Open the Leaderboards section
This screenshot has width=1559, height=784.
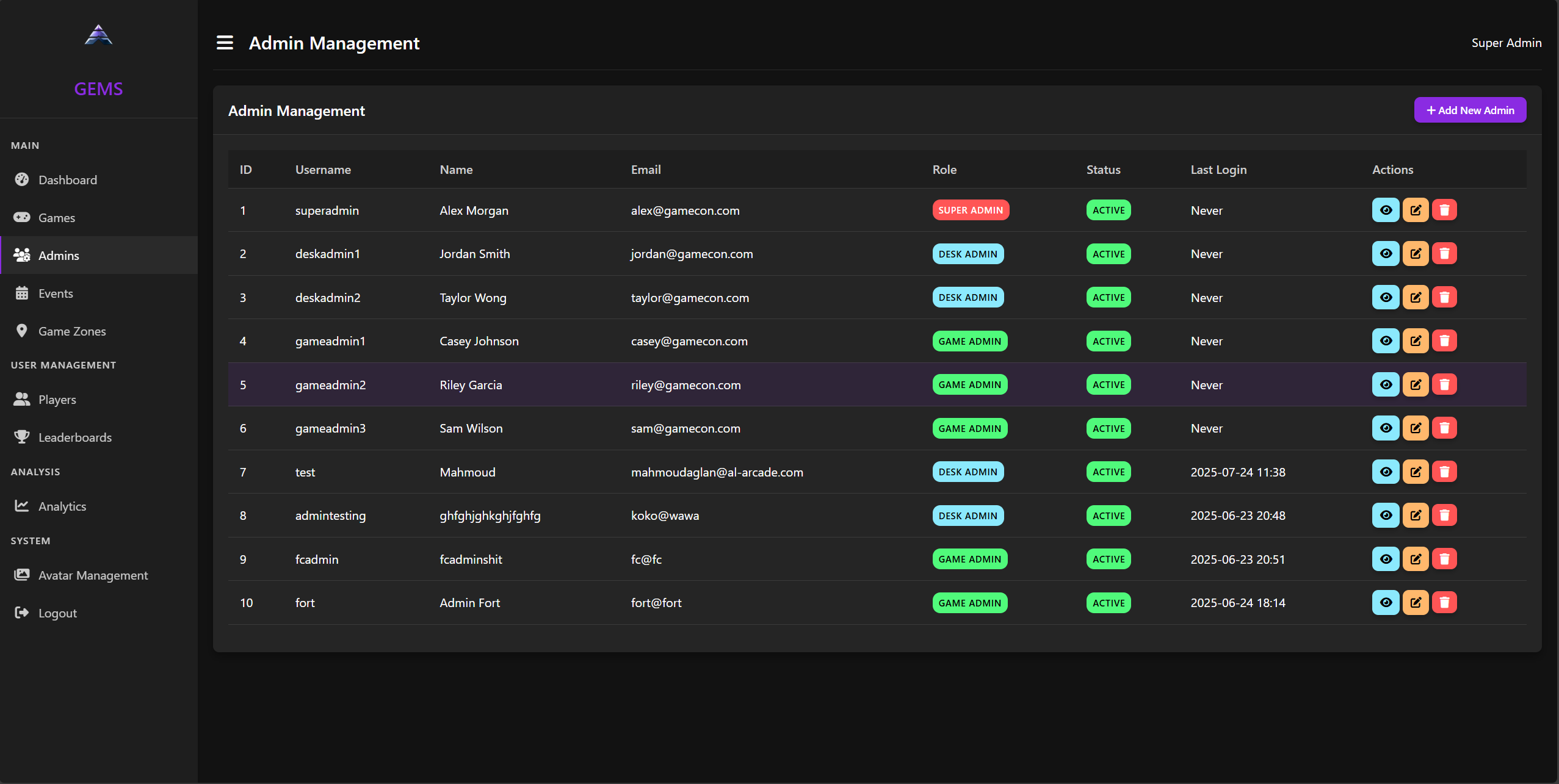pyautogui.click(x=74, y=437)
